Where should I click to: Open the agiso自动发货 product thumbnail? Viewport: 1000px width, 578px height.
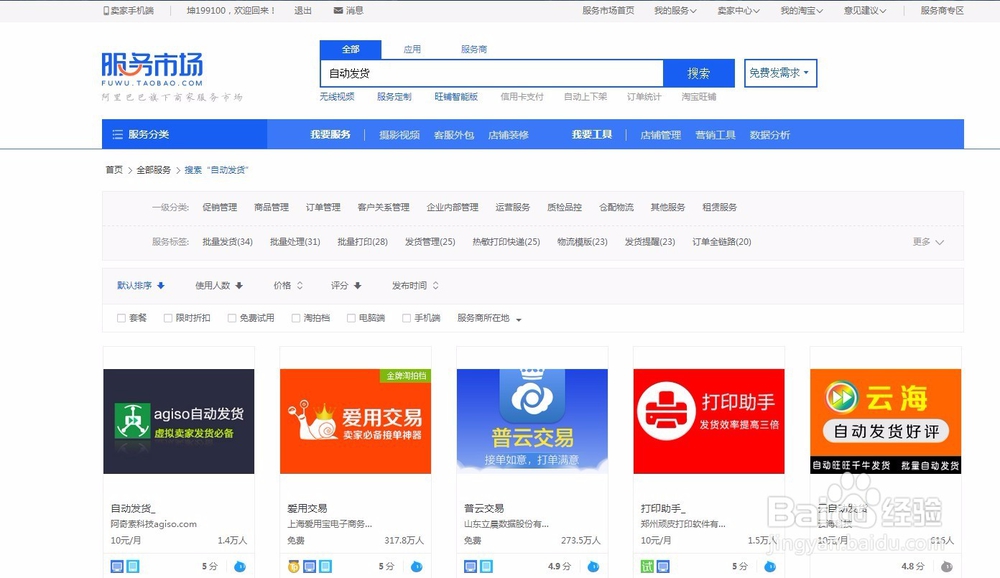[179, 421]
